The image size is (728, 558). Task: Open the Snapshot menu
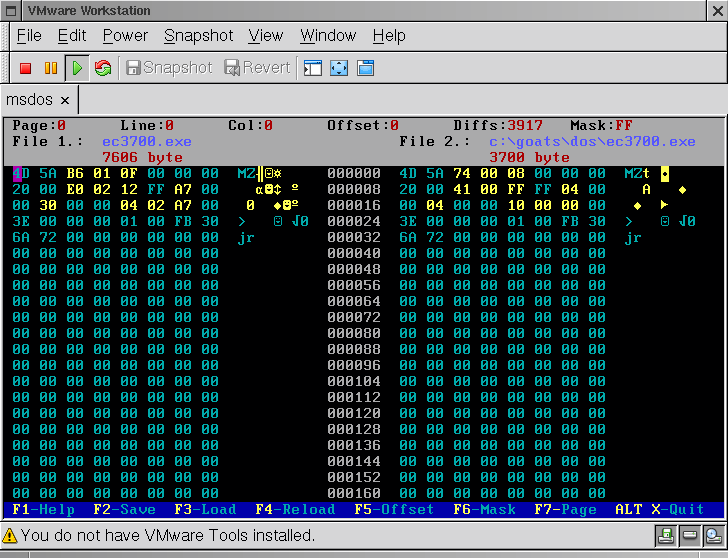[x=199, y=36]
